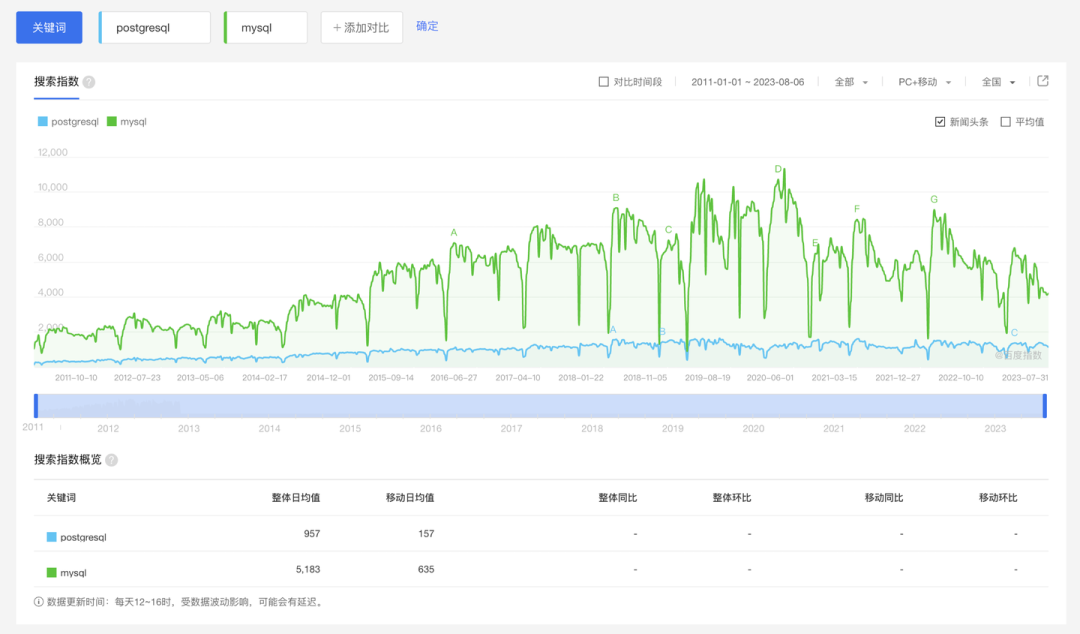Viewport: 1080px width, 634px height.
Task: Select the 搜索指数 tab
Action: (x=56, y=81)
